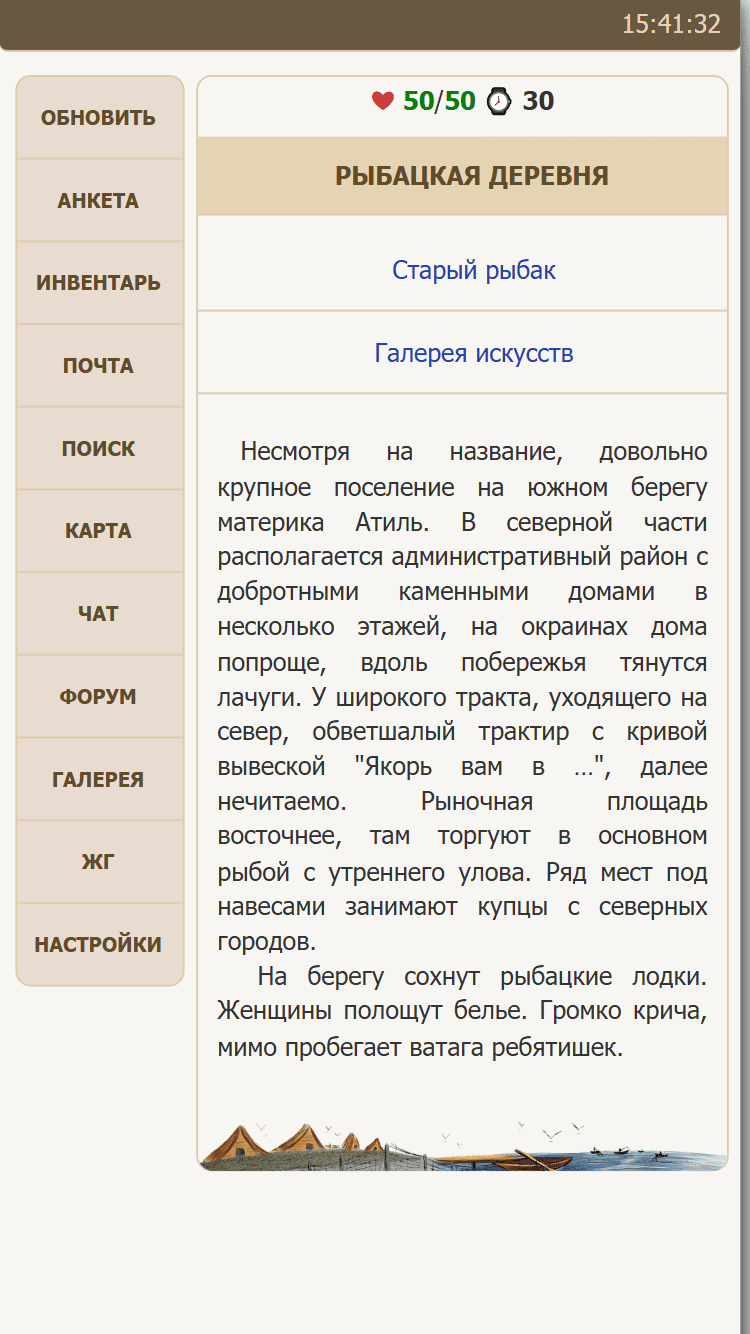Open НАСТРОЙКИ settings
Screen dimensions: 750x1334
point(99,945)
